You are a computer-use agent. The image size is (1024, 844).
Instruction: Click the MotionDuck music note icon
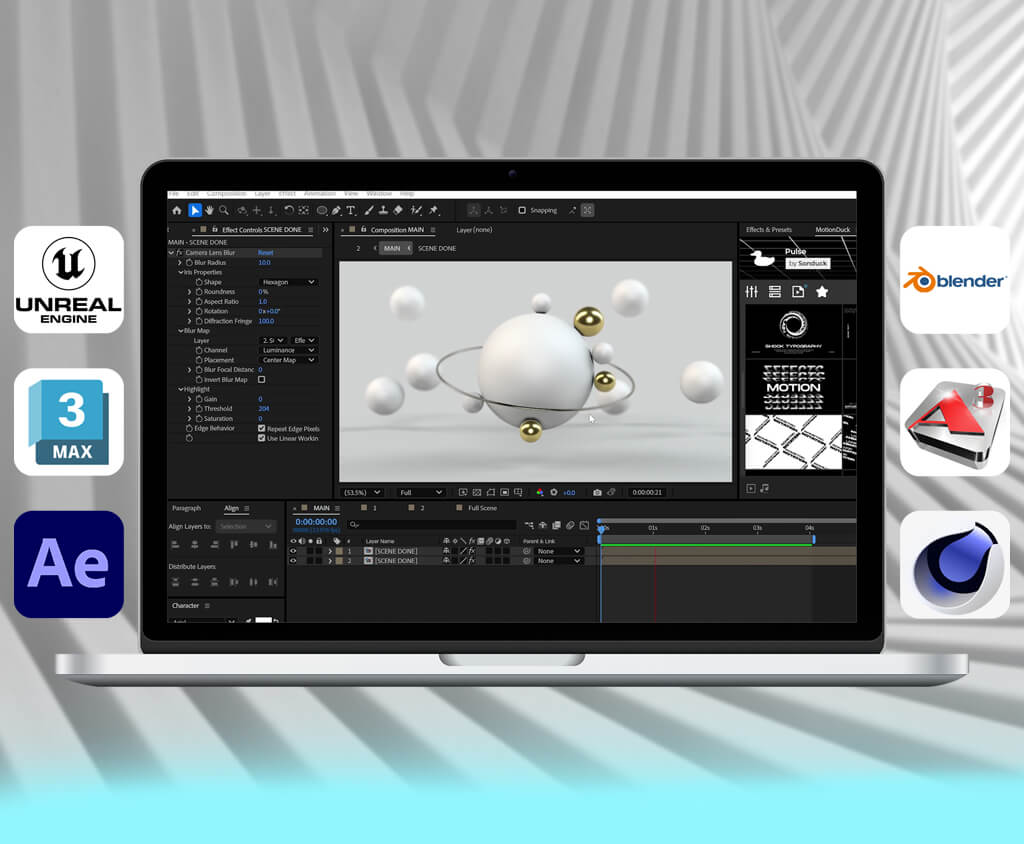(765, 488)
